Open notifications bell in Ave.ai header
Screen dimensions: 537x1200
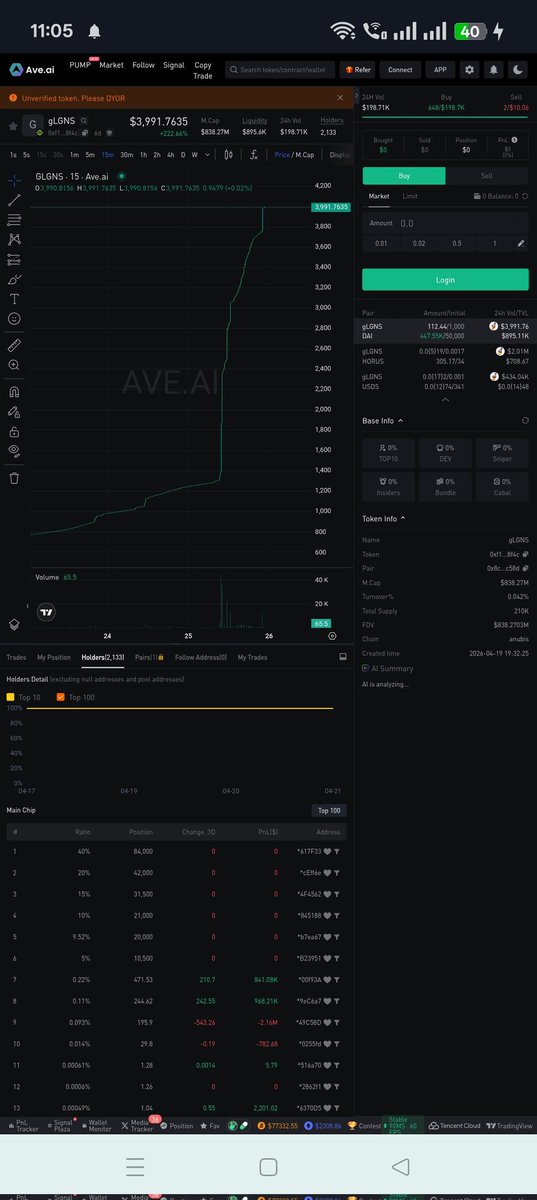494,70
